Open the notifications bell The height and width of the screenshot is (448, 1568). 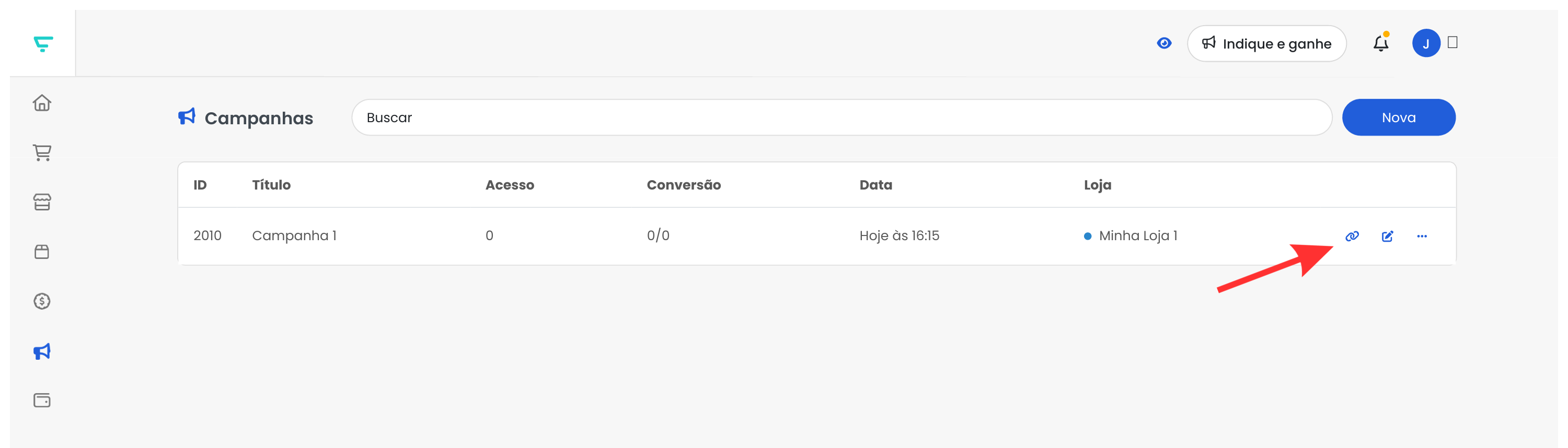point(1380,42)
